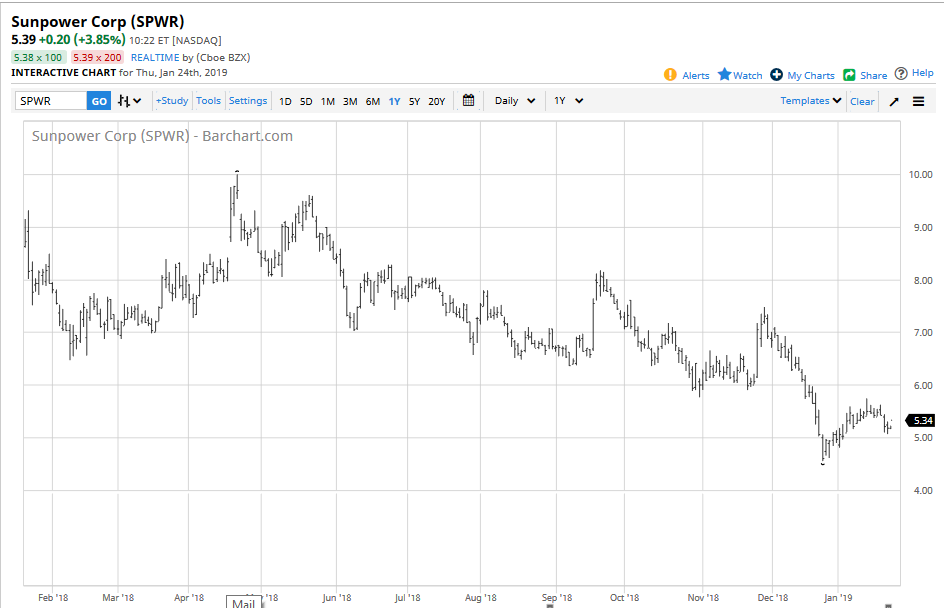Select the 5Y time range
Viewport: 944px width, 608px height.
coord(414,101)
